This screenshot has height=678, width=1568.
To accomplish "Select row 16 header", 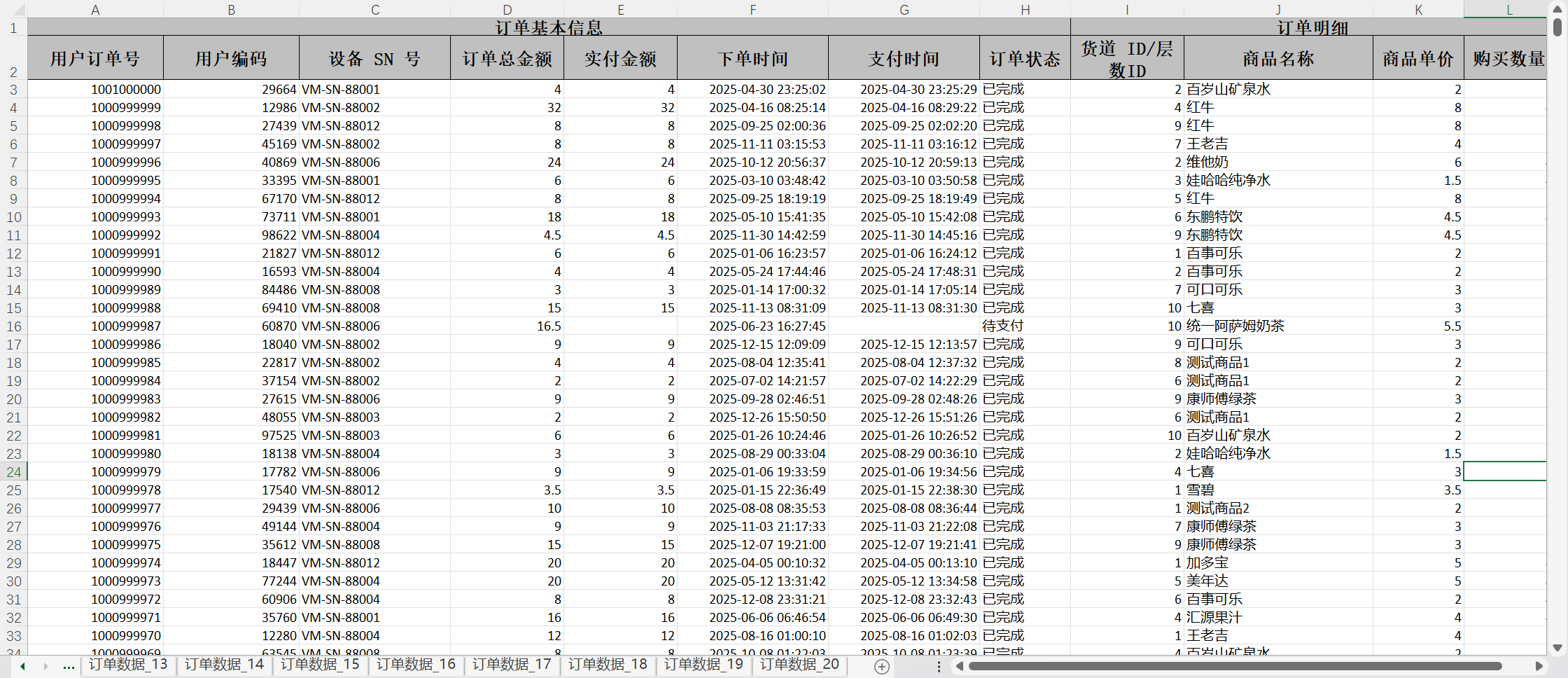I will click(13, 326).
